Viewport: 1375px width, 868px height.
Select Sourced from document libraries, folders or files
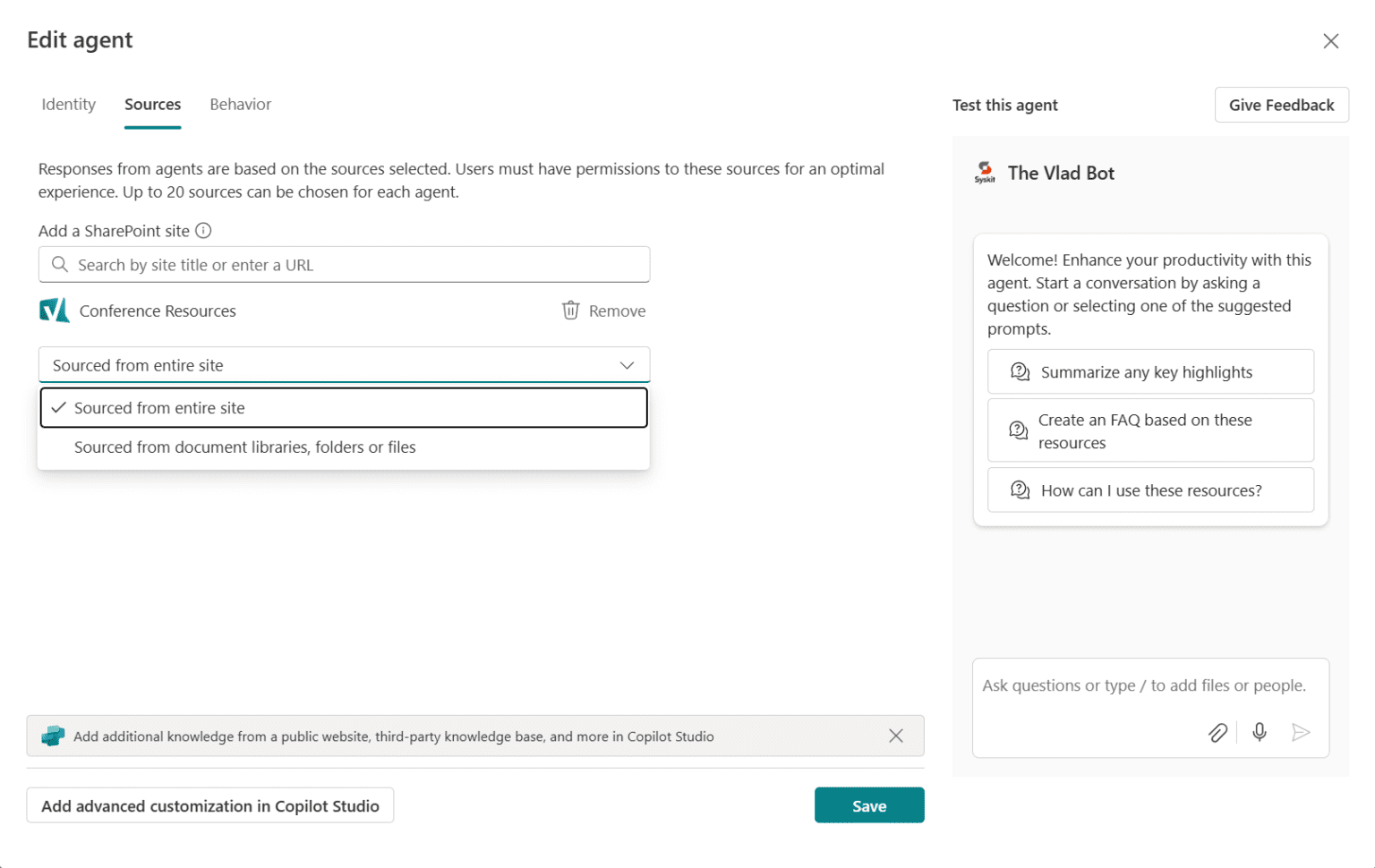(244, 447)
